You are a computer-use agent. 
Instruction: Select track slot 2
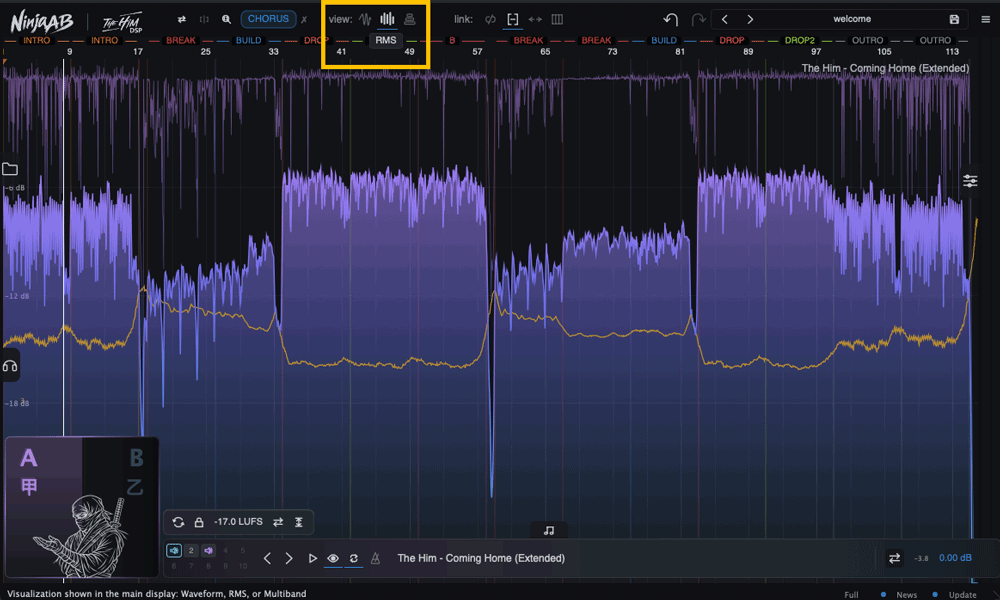(x=191, y=550)
